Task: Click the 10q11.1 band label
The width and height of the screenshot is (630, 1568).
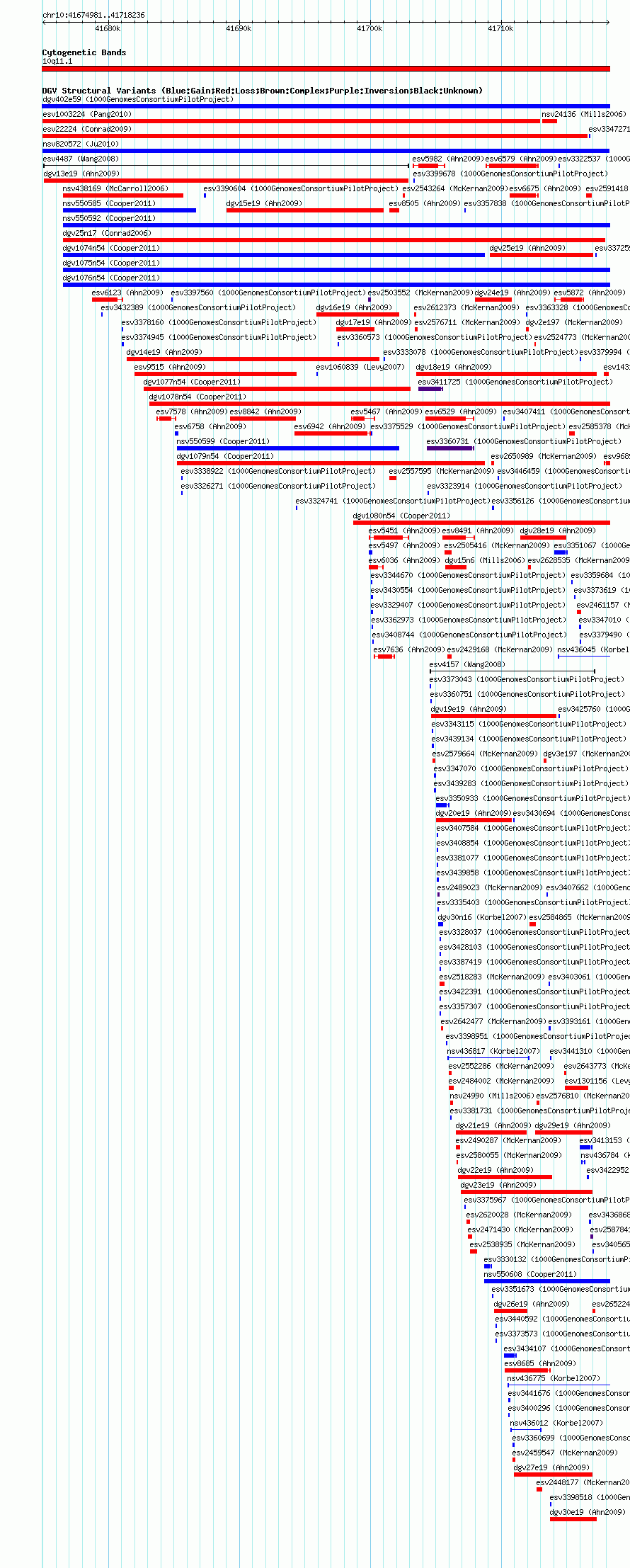Action: 57,61
